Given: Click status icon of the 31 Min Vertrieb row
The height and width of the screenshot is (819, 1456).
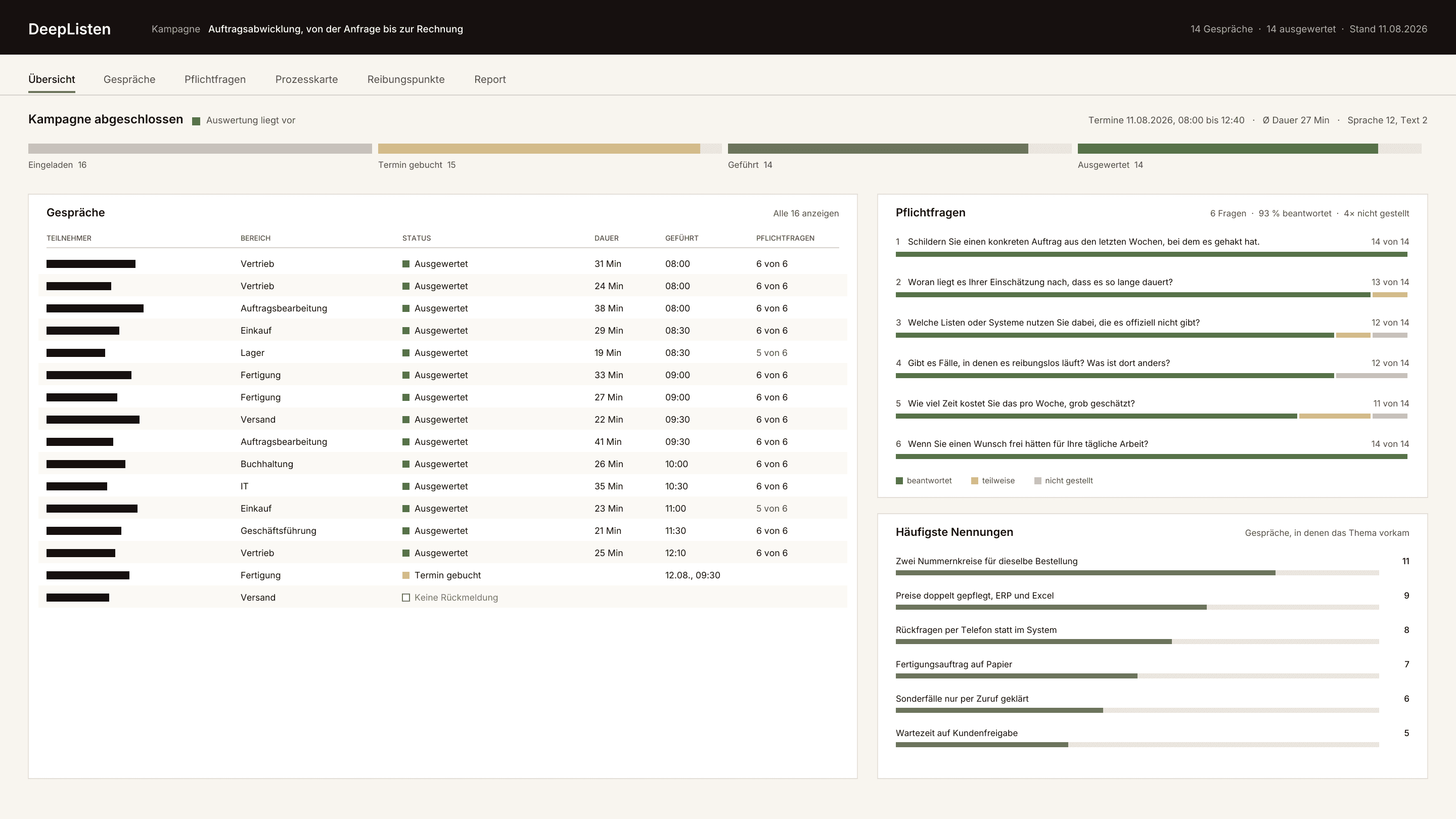Looking at the screenshot, I should [406, 264].
